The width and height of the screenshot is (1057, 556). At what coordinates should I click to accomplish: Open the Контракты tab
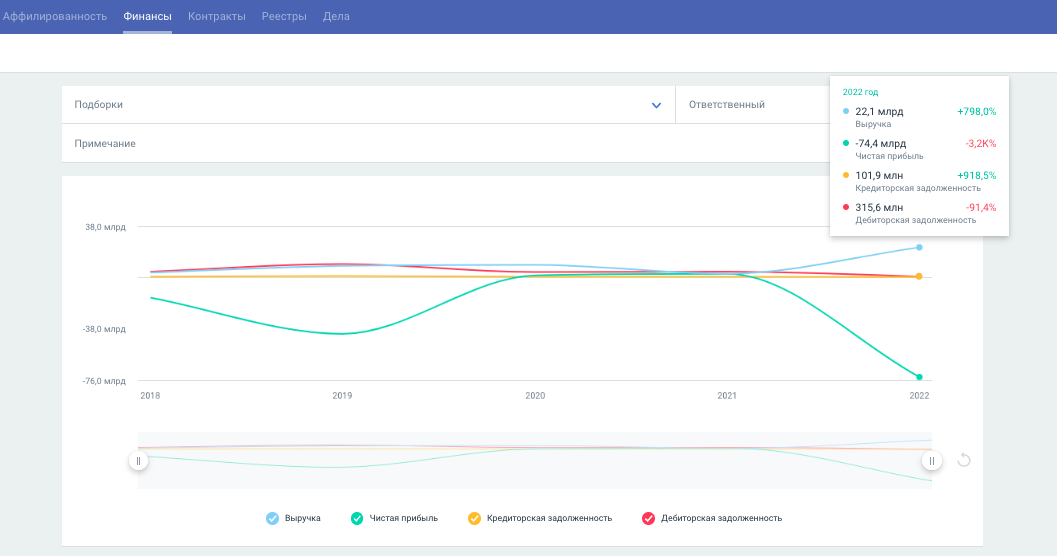(x=216, y=17)
